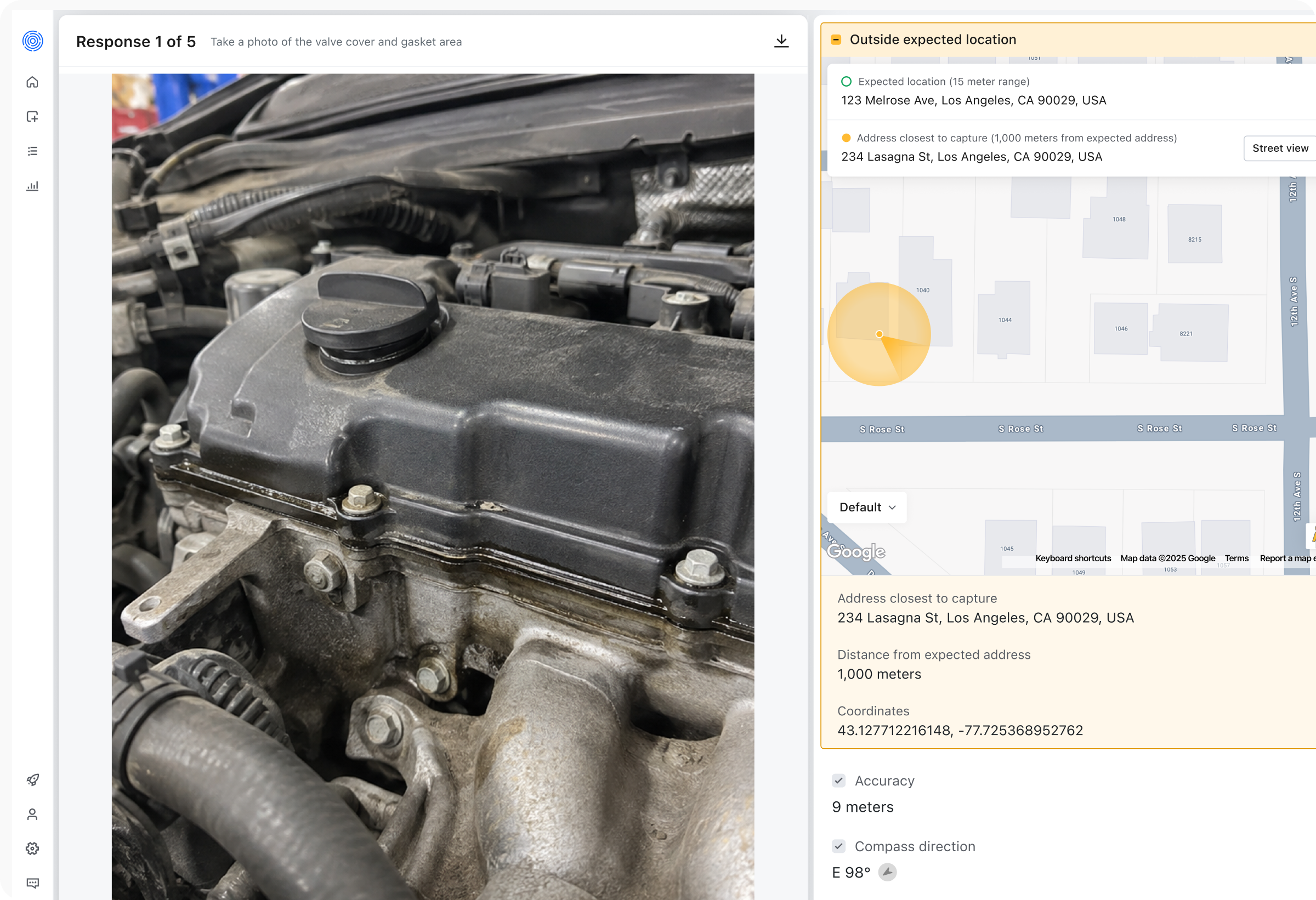Click the Street view button
The image size is (1316, 900).
click(1280, 149)
